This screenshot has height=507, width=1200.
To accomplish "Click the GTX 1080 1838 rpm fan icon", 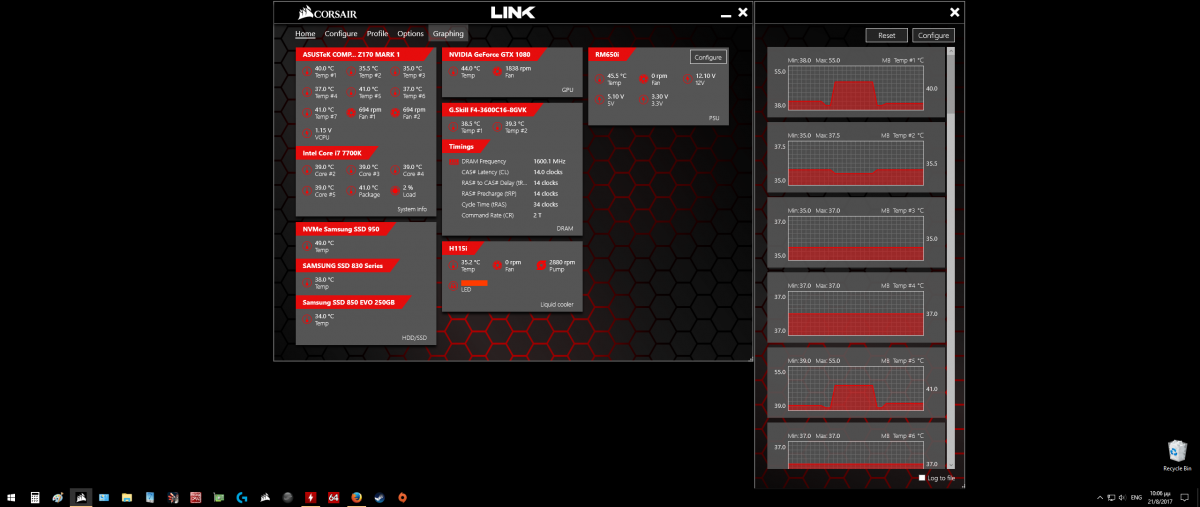I will point(497,71).
